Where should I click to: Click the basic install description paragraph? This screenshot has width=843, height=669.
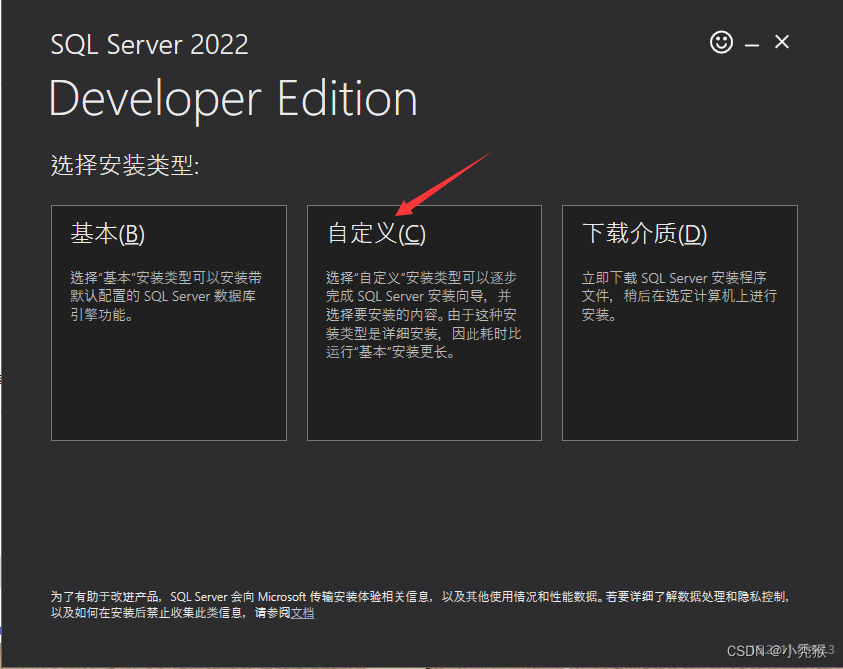coord(166,296)
